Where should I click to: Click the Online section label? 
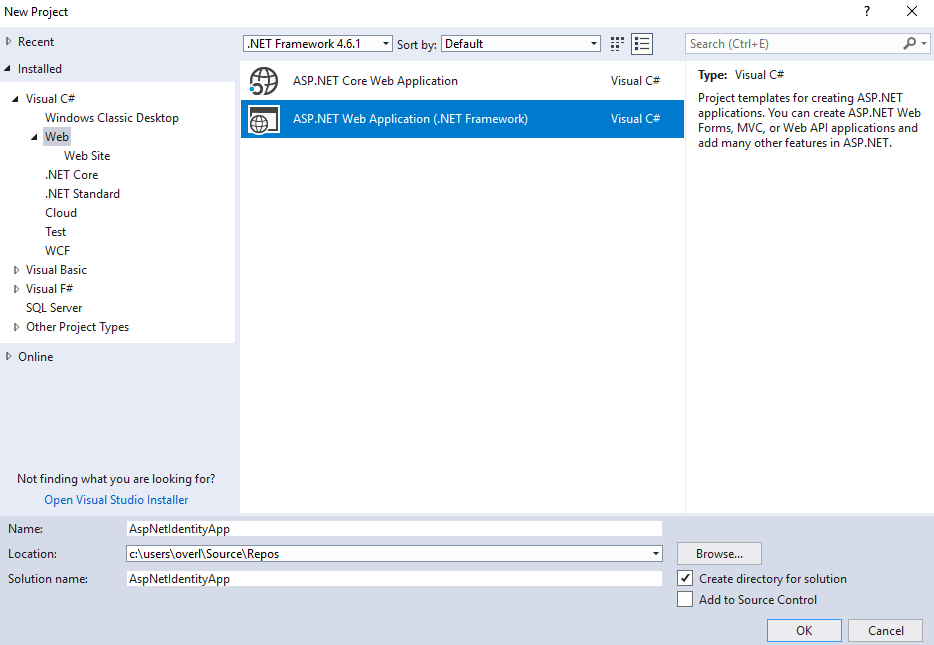click(36, 357)
